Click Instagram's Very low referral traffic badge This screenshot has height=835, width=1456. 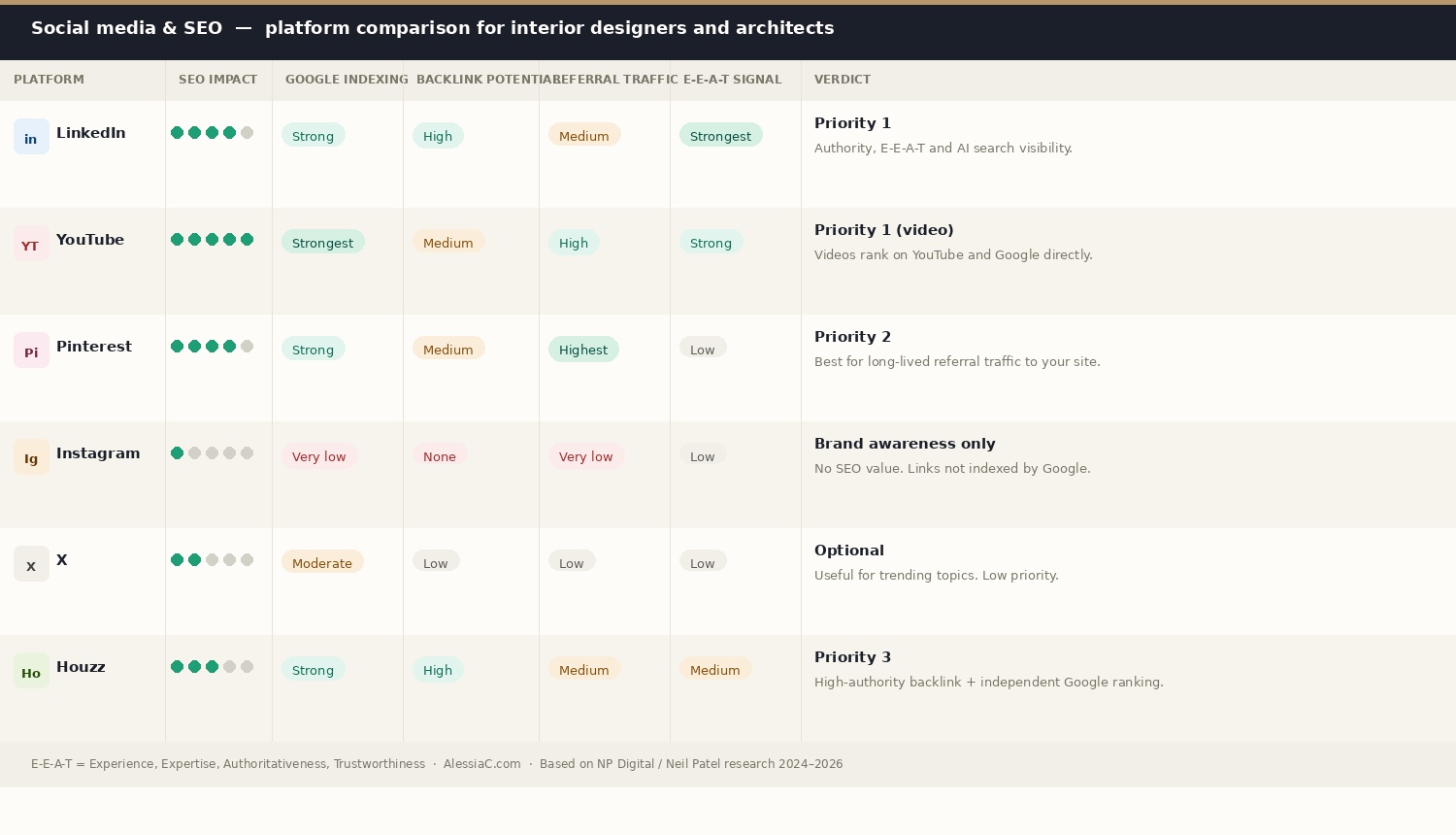tap(586, 456)
